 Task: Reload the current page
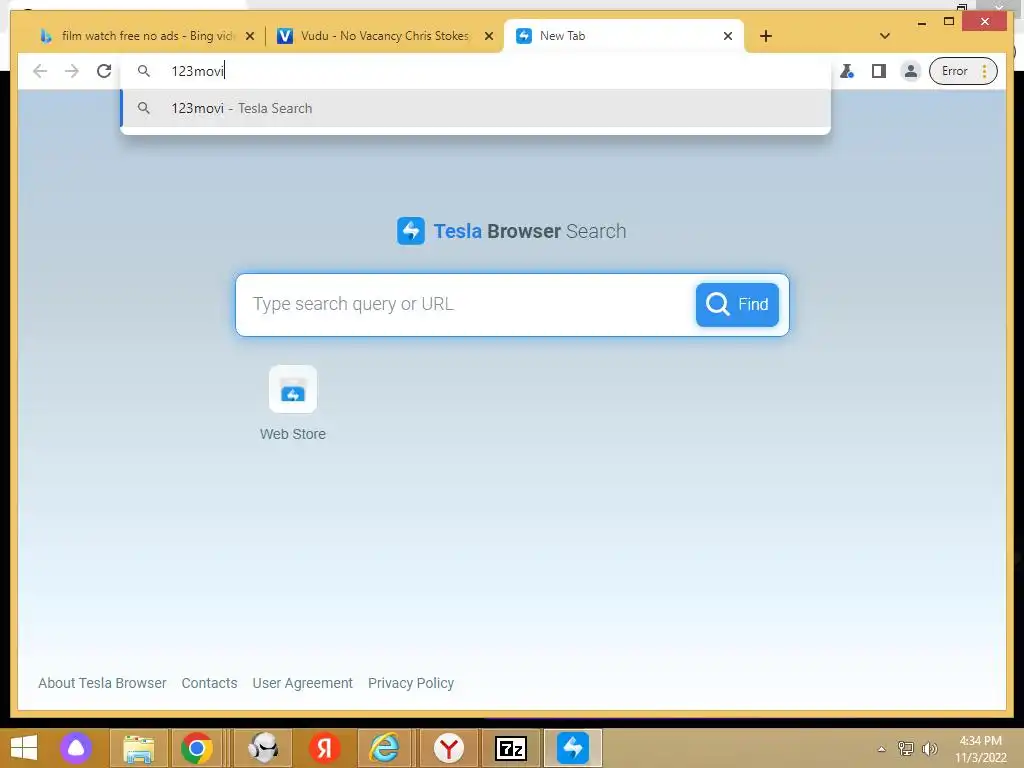click(x=104, y=71)
